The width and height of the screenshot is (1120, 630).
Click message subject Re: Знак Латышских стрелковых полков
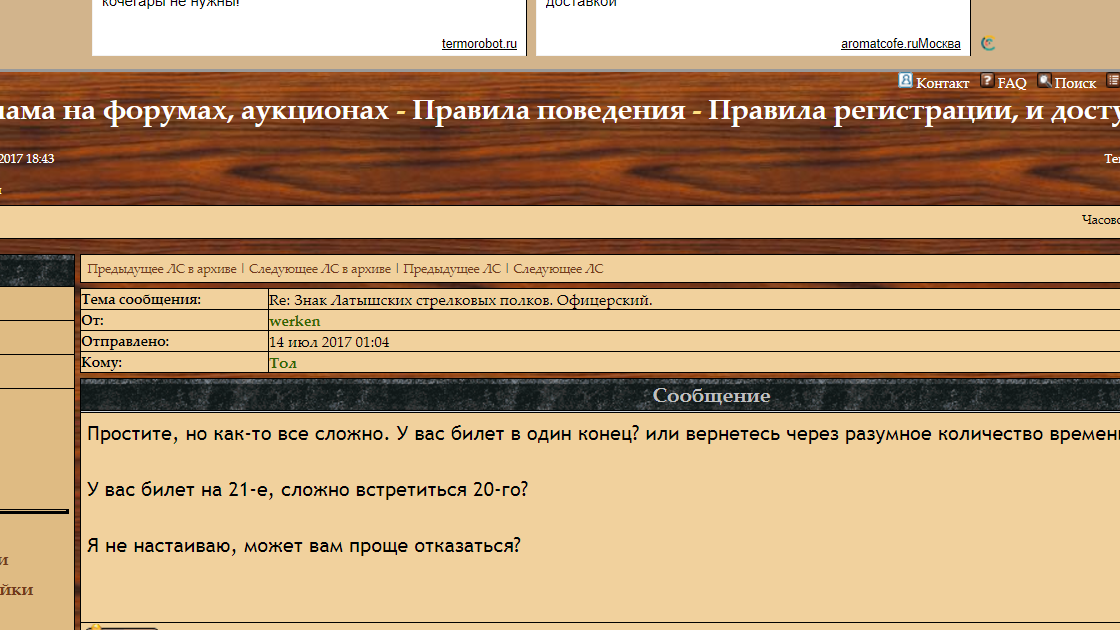pyautogui.click(x=461, y=300)
